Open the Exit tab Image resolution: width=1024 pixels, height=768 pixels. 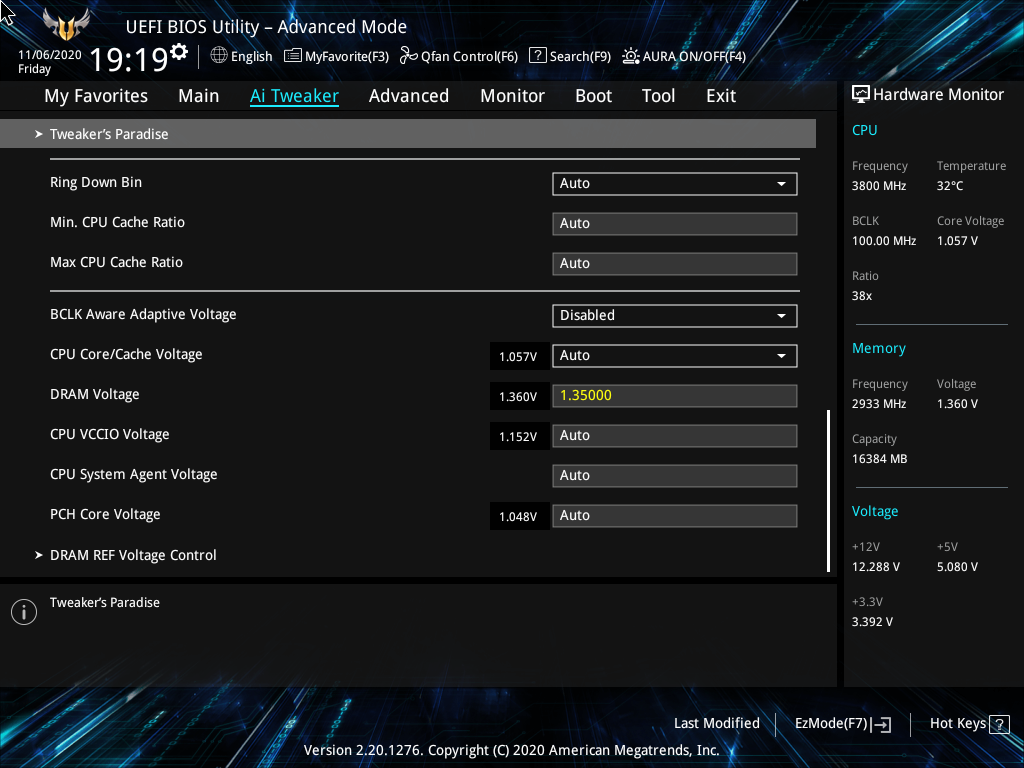tap(721, 96)
